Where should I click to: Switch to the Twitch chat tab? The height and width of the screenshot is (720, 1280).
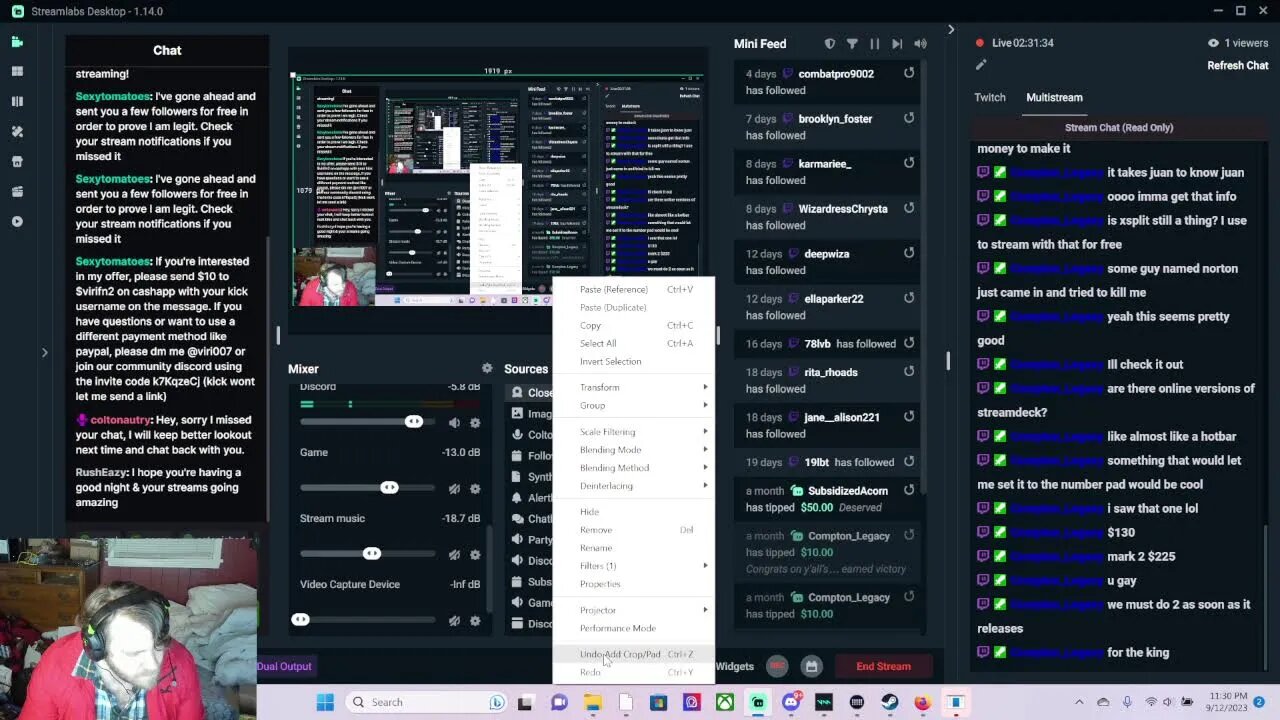(990, 97)
